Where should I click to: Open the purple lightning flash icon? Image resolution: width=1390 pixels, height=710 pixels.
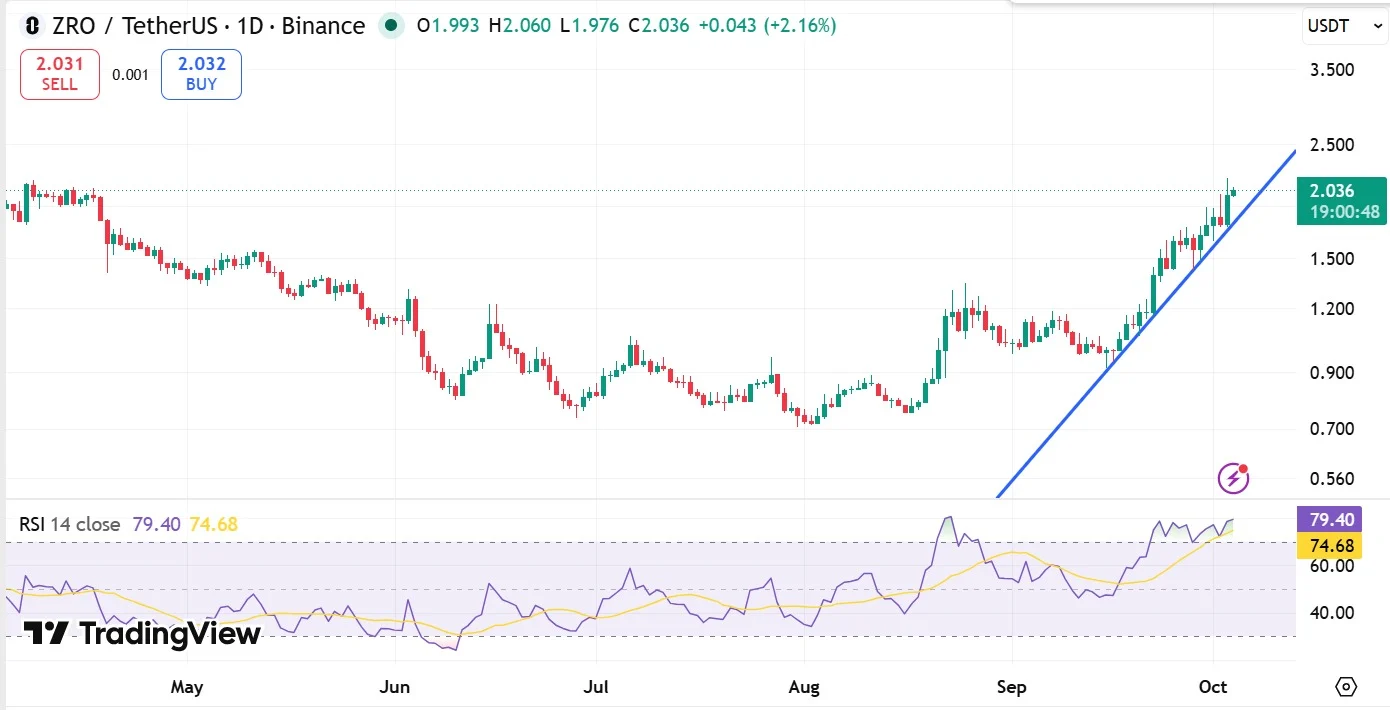[1233, 478]
